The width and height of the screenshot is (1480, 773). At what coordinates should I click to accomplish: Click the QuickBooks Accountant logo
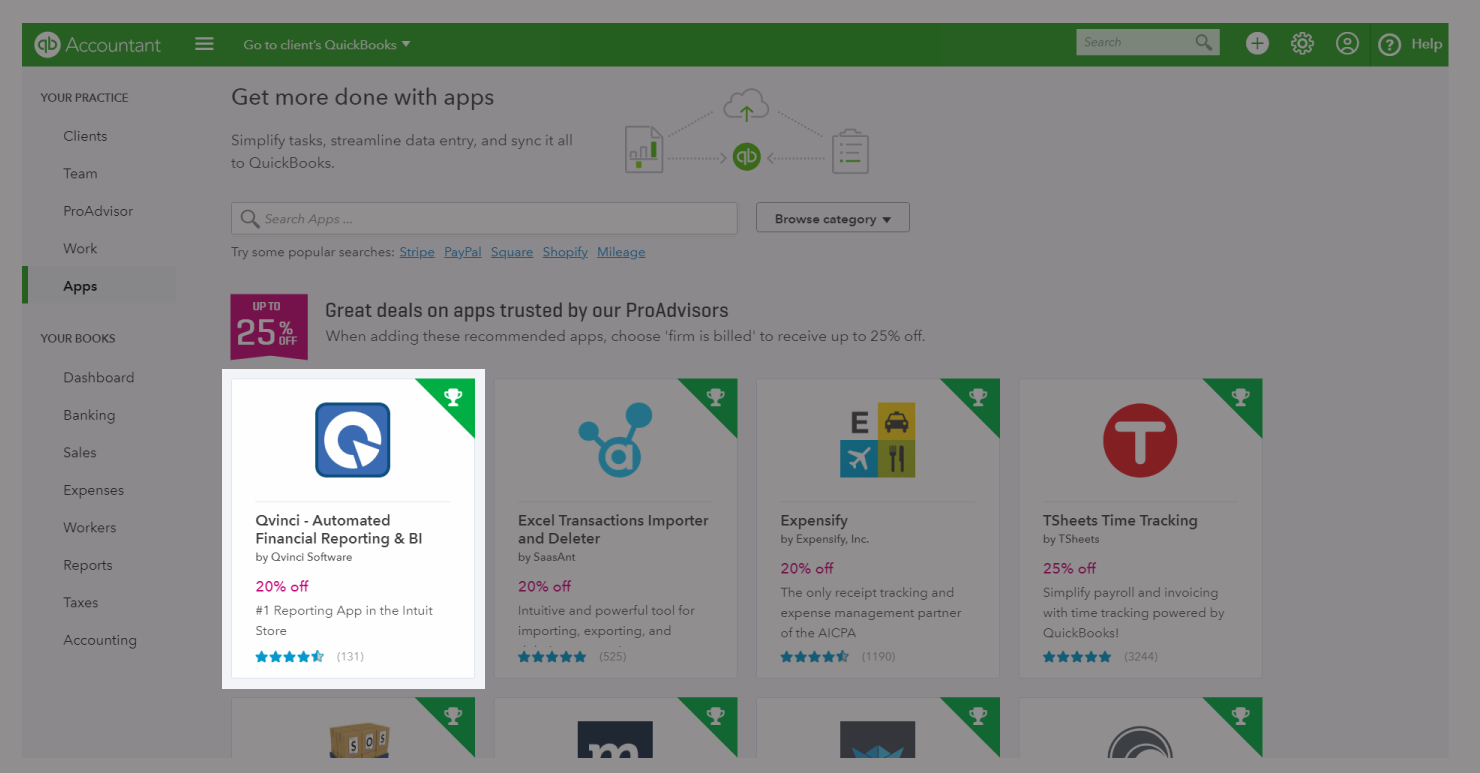(x=97, y=45)
